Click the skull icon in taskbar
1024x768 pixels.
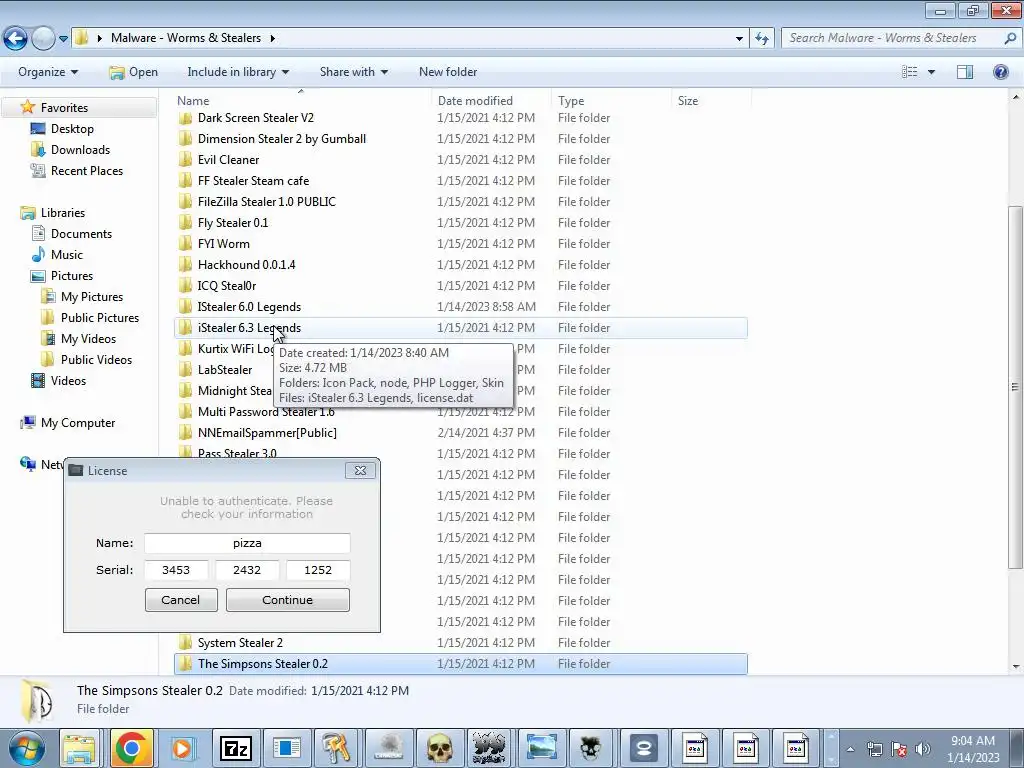pos(440,748)
